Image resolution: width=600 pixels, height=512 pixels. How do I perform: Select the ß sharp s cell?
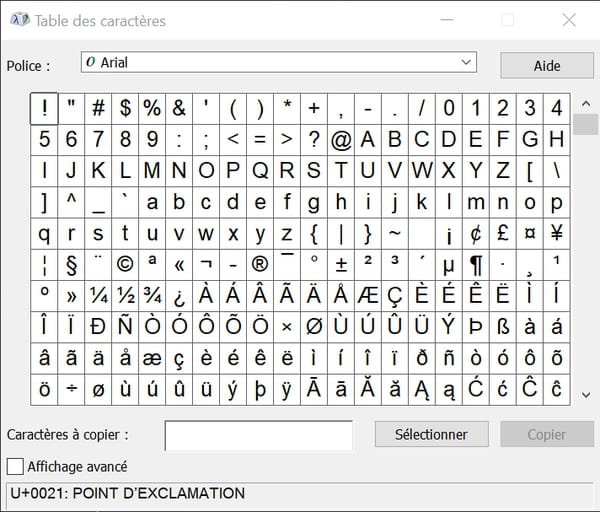pos(503,328)
